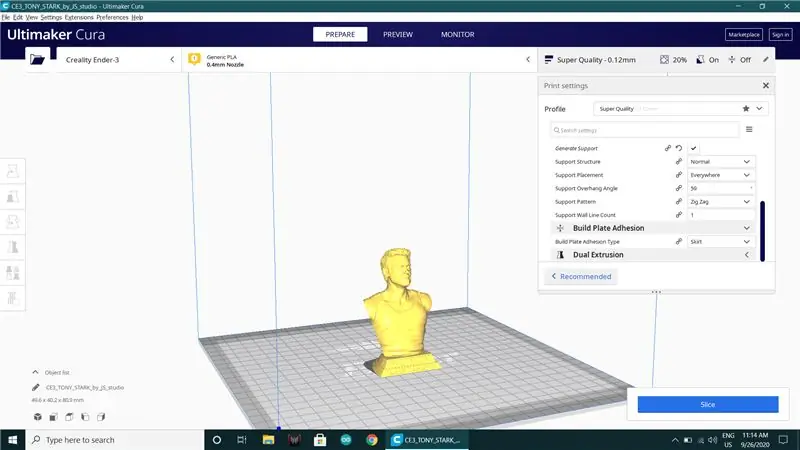Click the Windows Start button

point(12,440)
